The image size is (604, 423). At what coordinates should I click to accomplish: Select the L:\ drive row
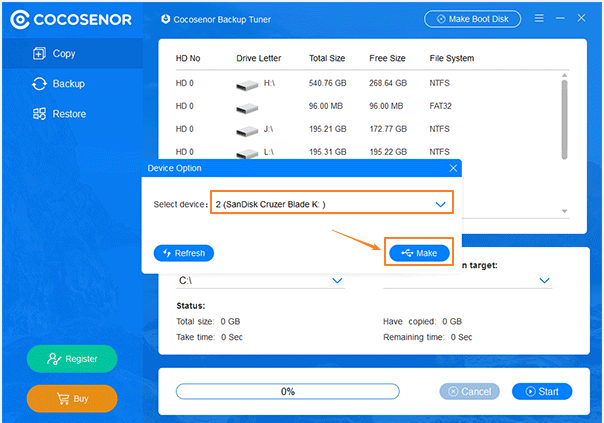tap(366, 152)
